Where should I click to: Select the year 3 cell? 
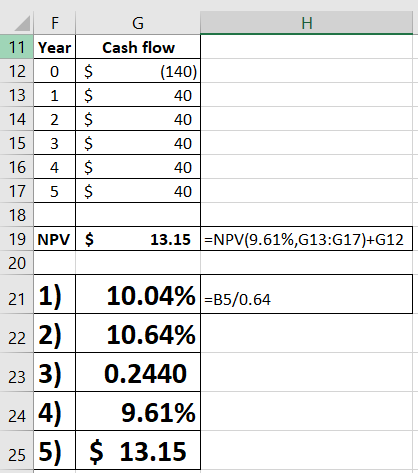pos(55,143)
